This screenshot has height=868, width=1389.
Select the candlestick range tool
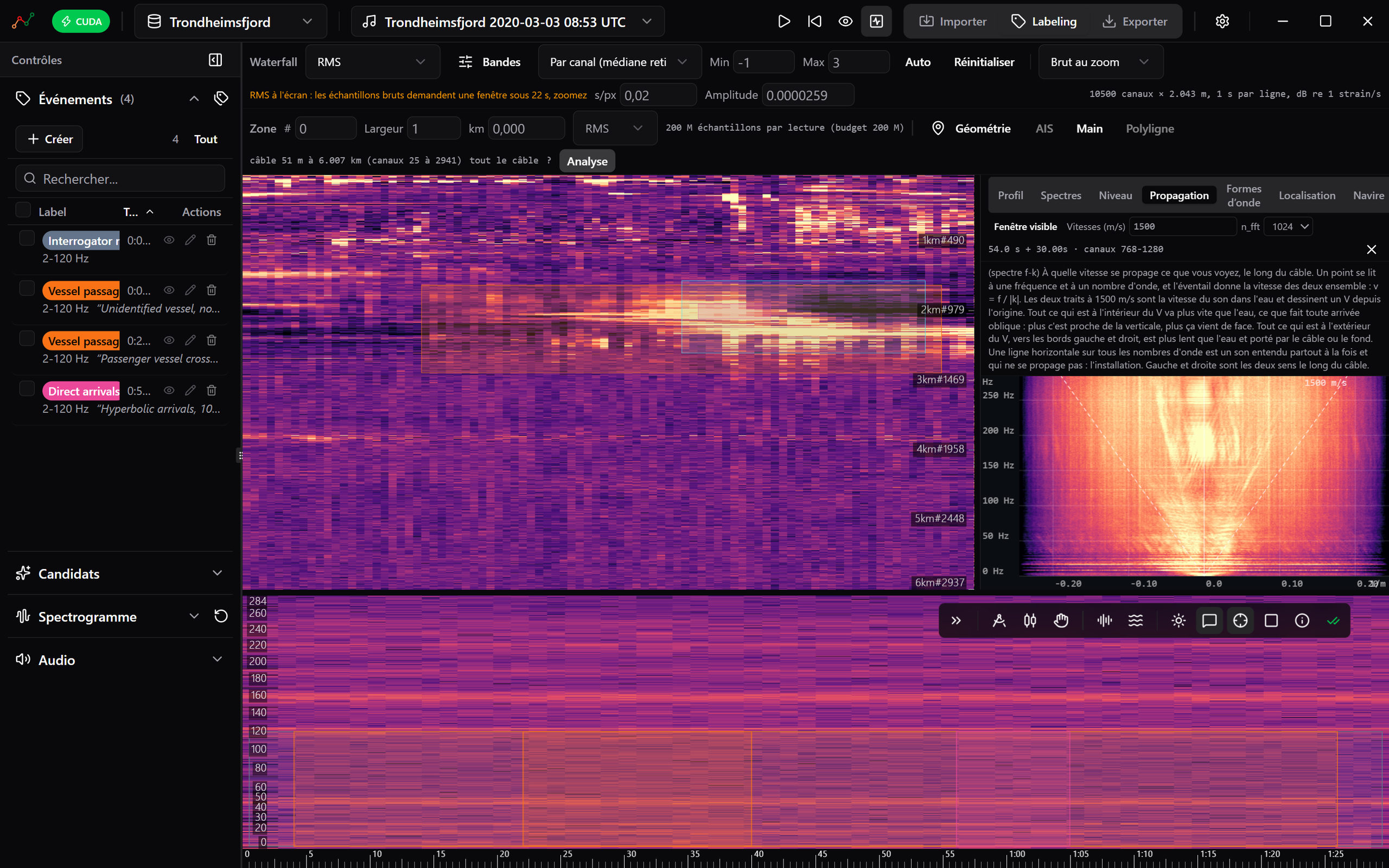coord(1030,621)
